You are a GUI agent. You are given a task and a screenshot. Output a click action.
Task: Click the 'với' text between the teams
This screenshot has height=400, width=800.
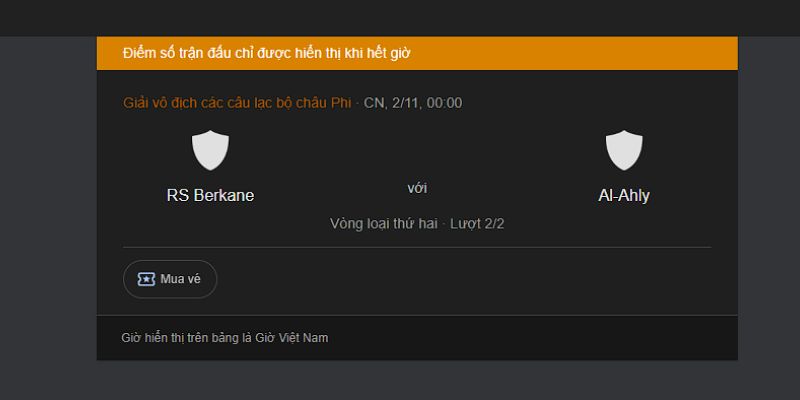click(417, 188)
